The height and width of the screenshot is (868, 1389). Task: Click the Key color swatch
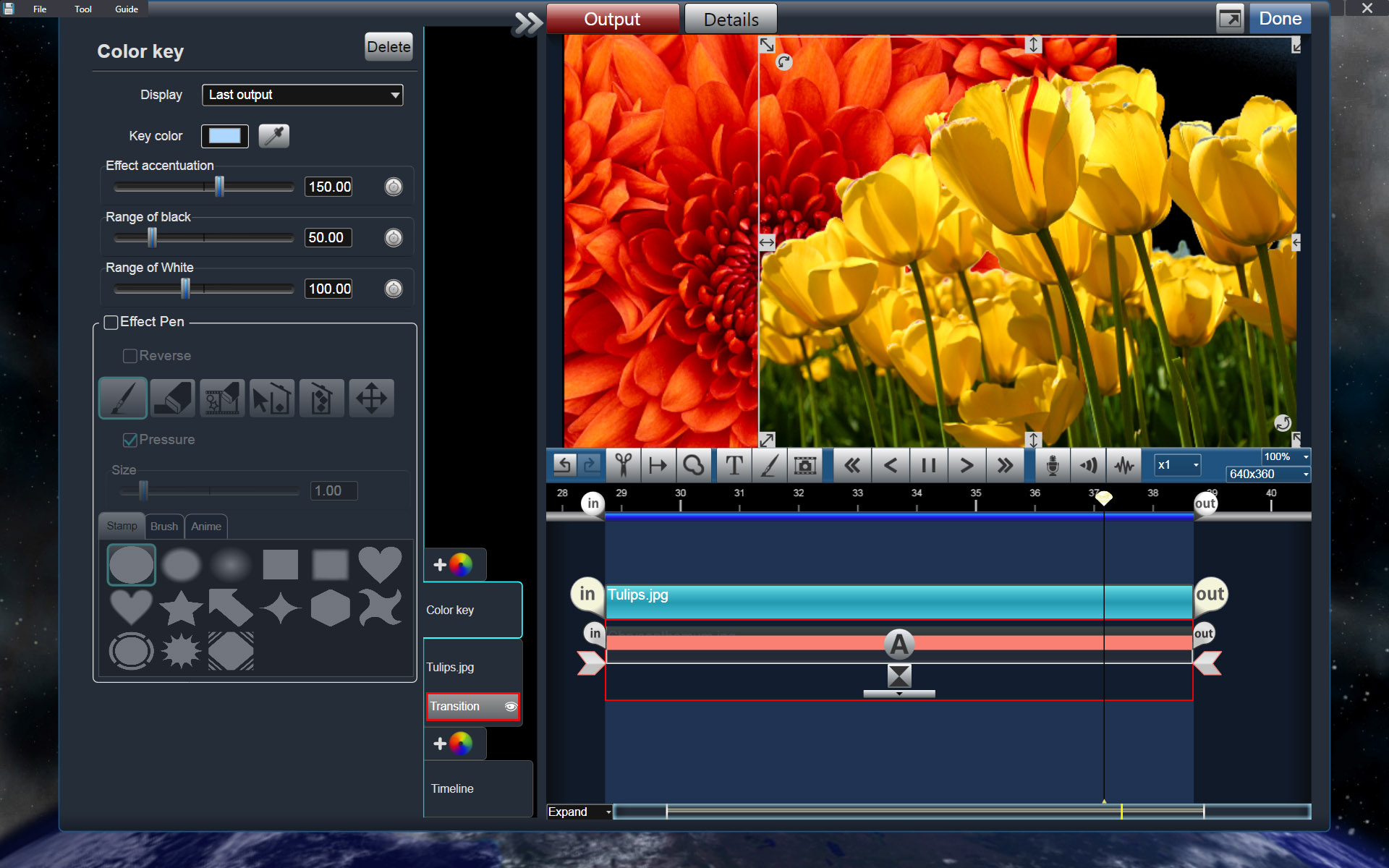[x=225, y=136]
